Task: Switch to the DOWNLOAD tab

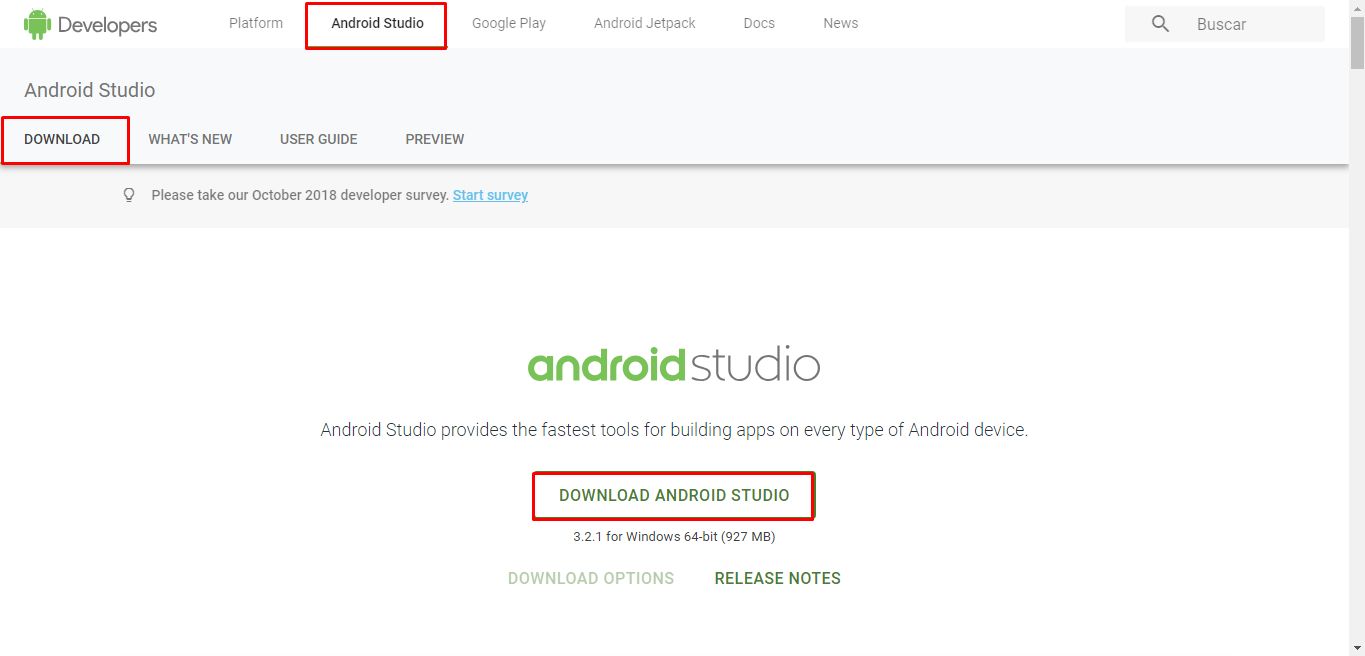Action: point(62,139)
